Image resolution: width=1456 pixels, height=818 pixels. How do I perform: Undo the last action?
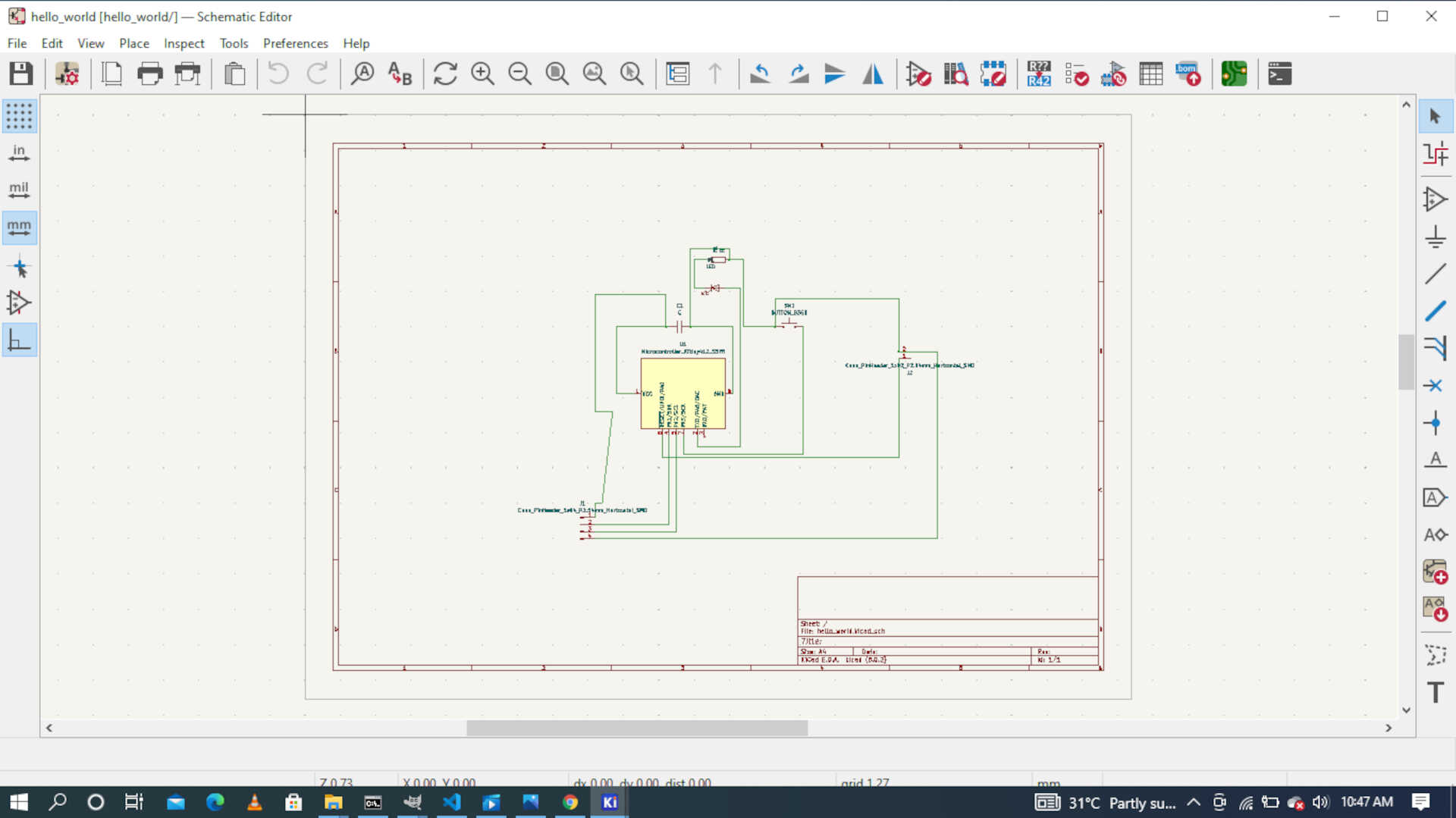click(x=278, y=74)
